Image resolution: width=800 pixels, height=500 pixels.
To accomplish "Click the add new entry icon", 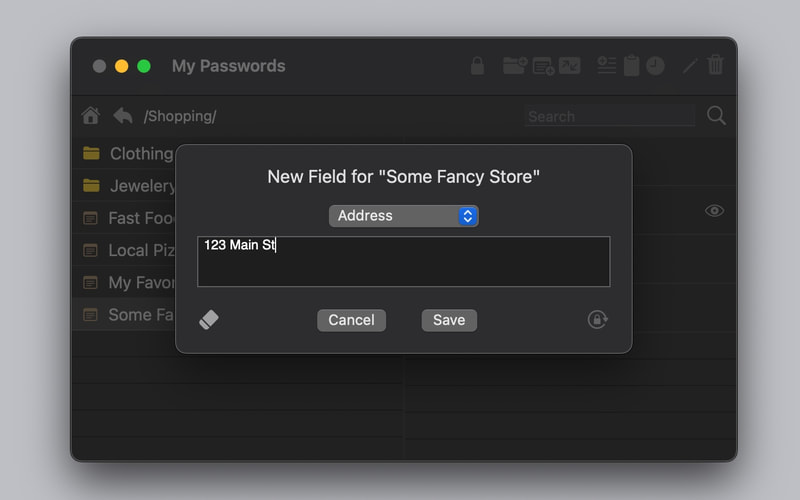I will (x=543, y=66).
